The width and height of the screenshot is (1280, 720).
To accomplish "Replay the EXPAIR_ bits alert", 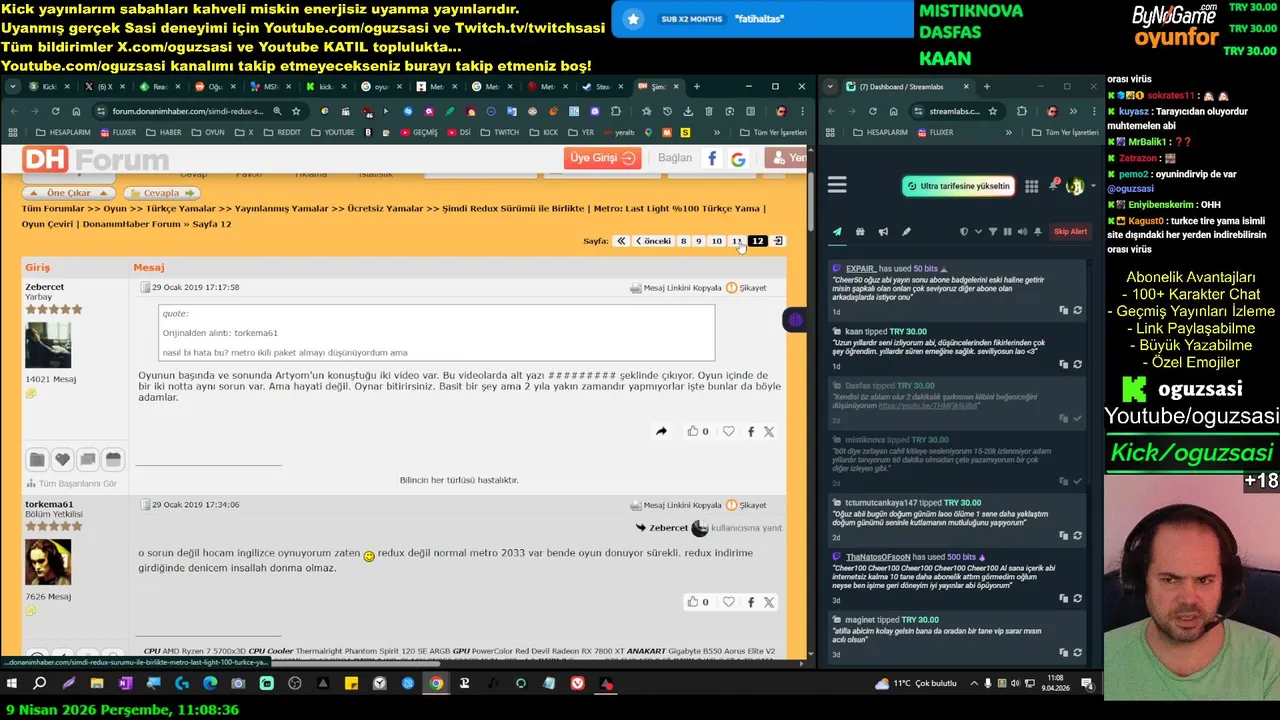I will coord(1077,311).
